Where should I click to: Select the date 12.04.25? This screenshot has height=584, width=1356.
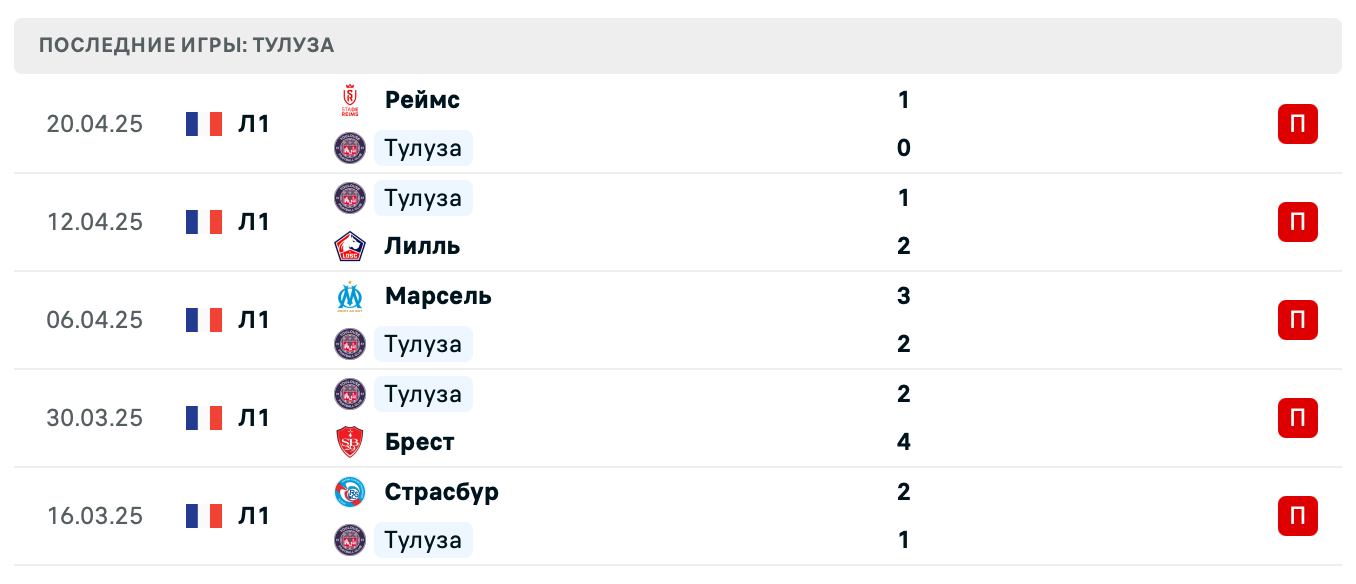(x=95, y=222)
